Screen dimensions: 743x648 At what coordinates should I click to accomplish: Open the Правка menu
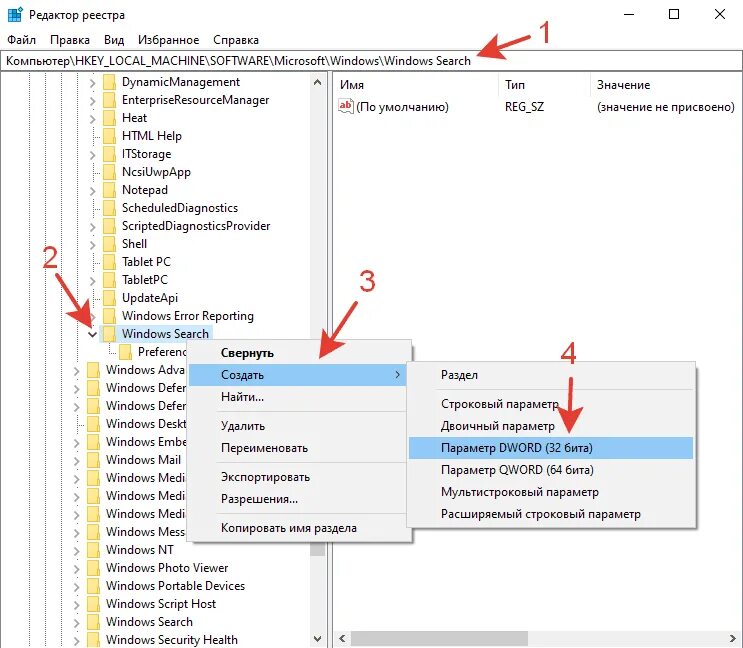pyautogui.click(x=70, y=40)
